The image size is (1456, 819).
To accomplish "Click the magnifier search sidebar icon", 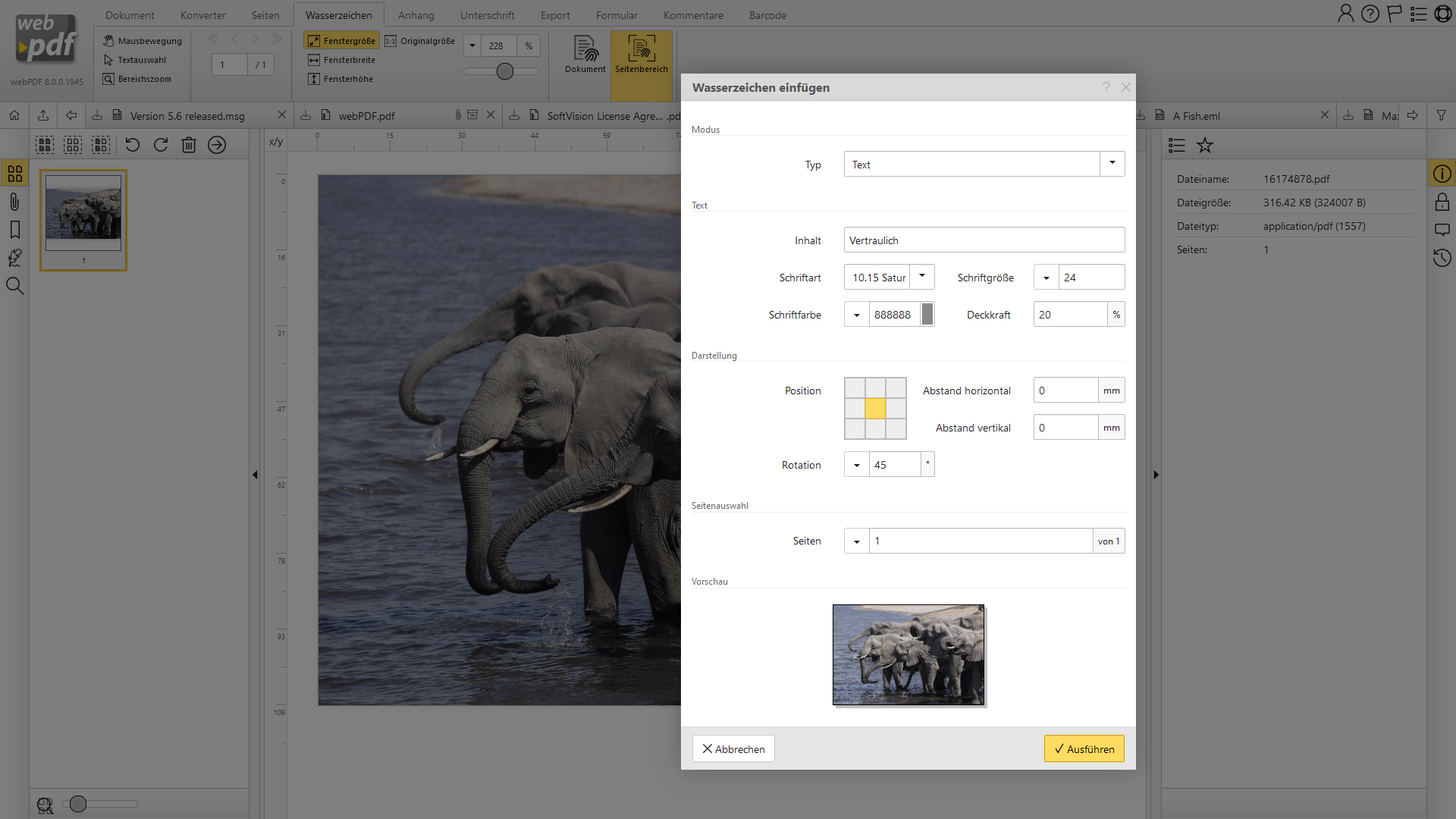I will (x=14, y=286).
